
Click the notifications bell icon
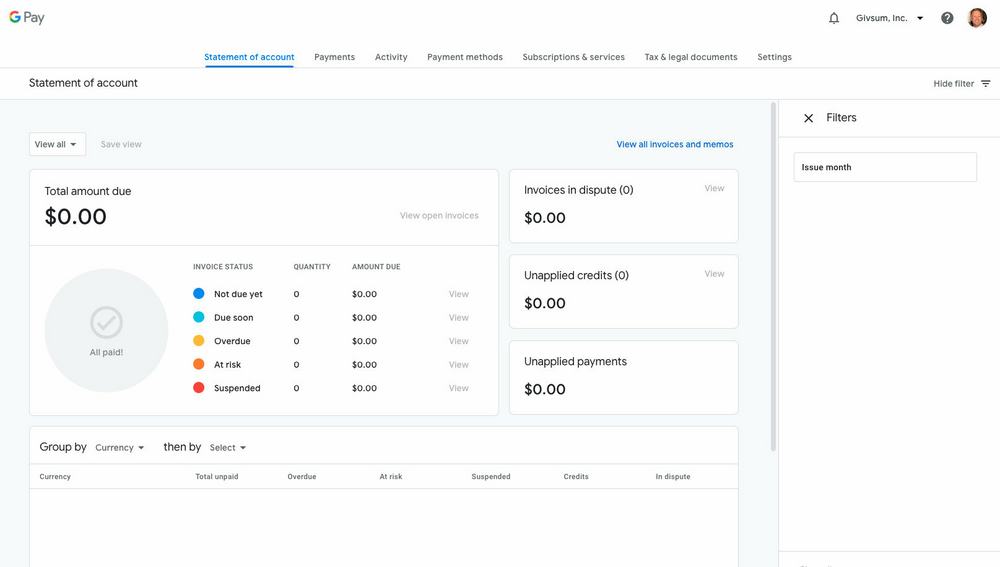click(x=834, y=18)
